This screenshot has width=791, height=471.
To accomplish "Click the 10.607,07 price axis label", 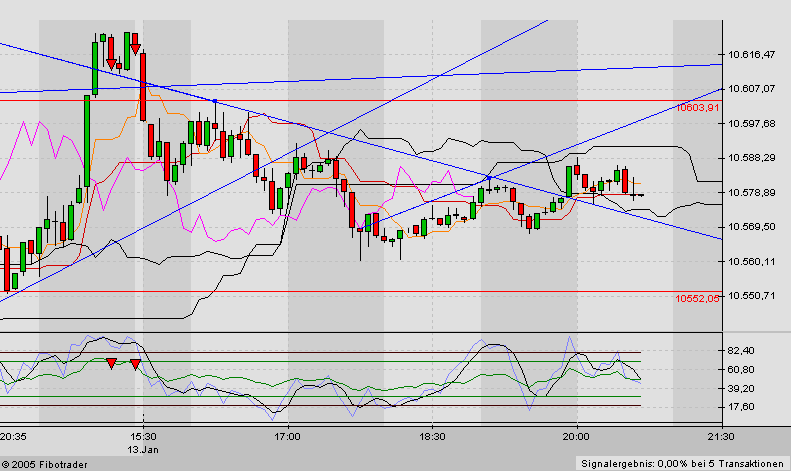I will [751, 89].
